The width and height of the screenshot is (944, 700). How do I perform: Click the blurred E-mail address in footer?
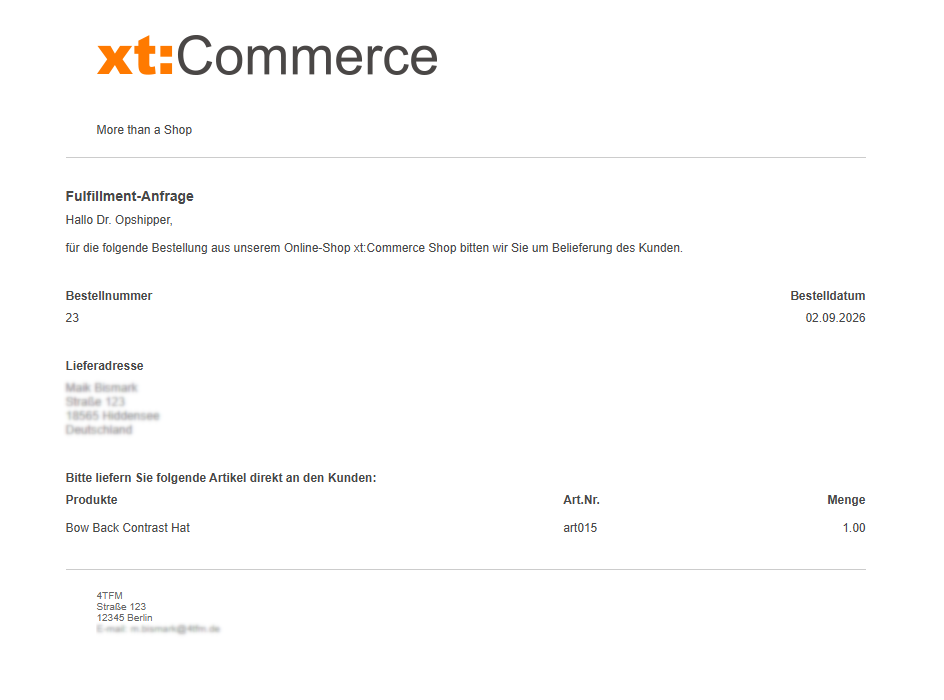[158, 629]
